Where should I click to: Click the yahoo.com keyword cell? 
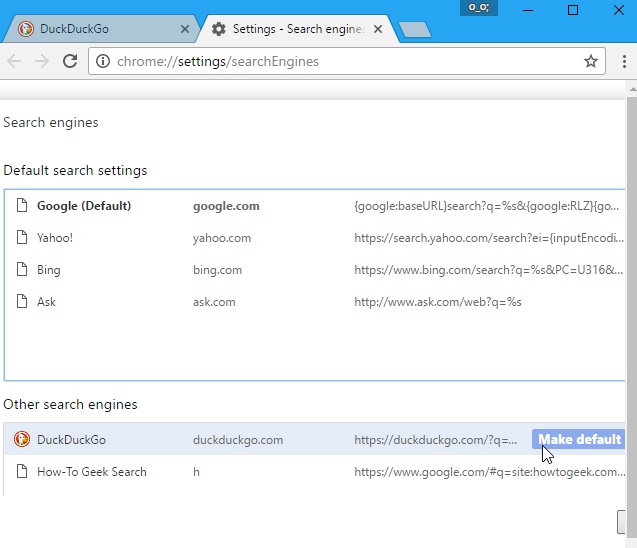[222, 238]
